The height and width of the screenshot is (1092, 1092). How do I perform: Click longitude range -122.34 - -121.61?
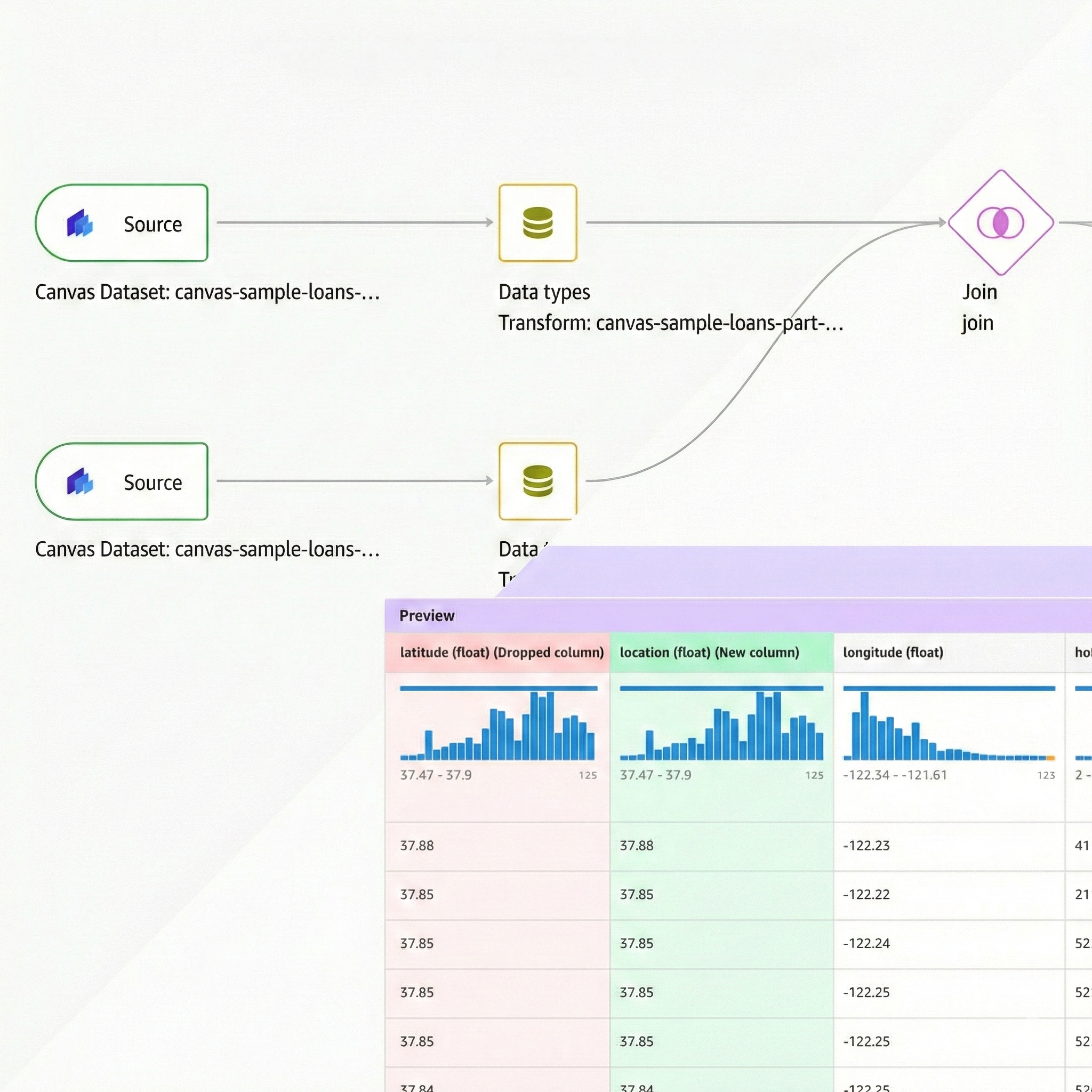[895, 775]
